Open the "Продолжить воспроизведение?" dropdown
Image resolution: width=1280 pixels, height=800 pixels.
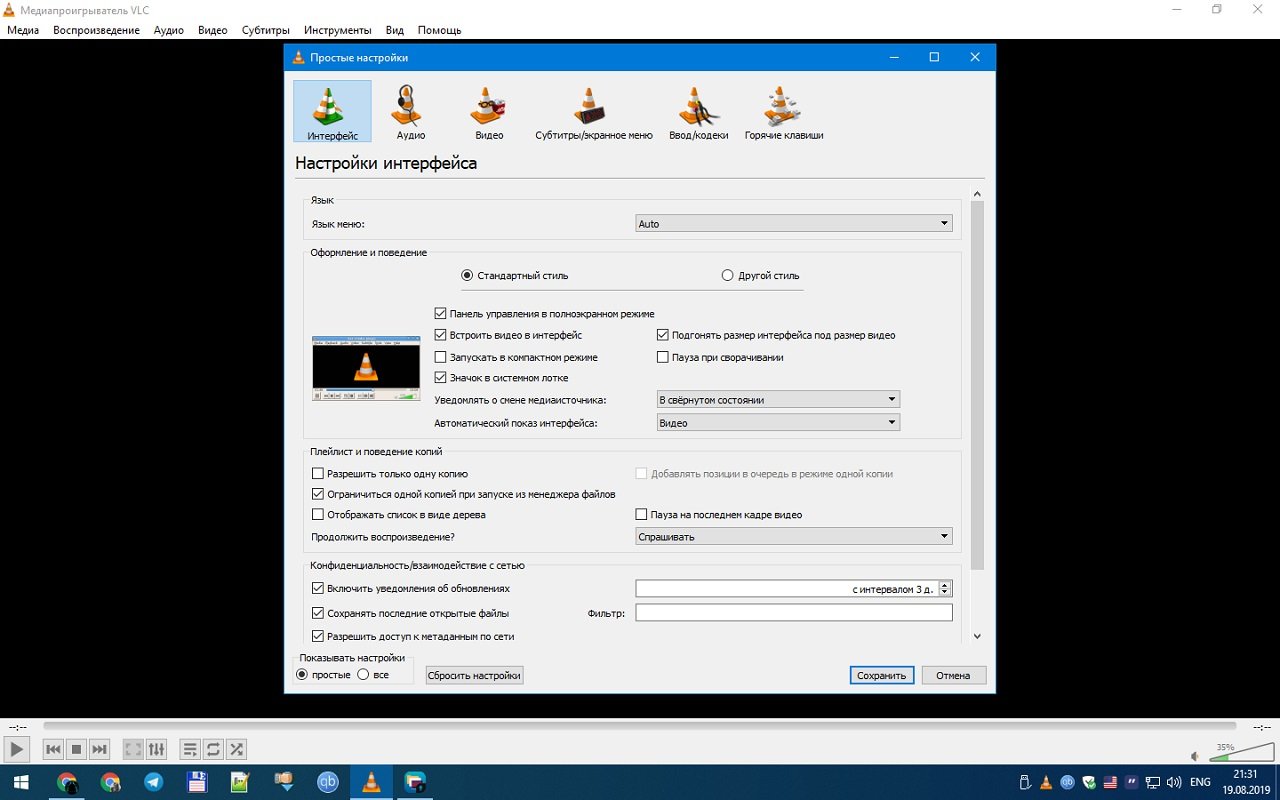tap(794, 537)
